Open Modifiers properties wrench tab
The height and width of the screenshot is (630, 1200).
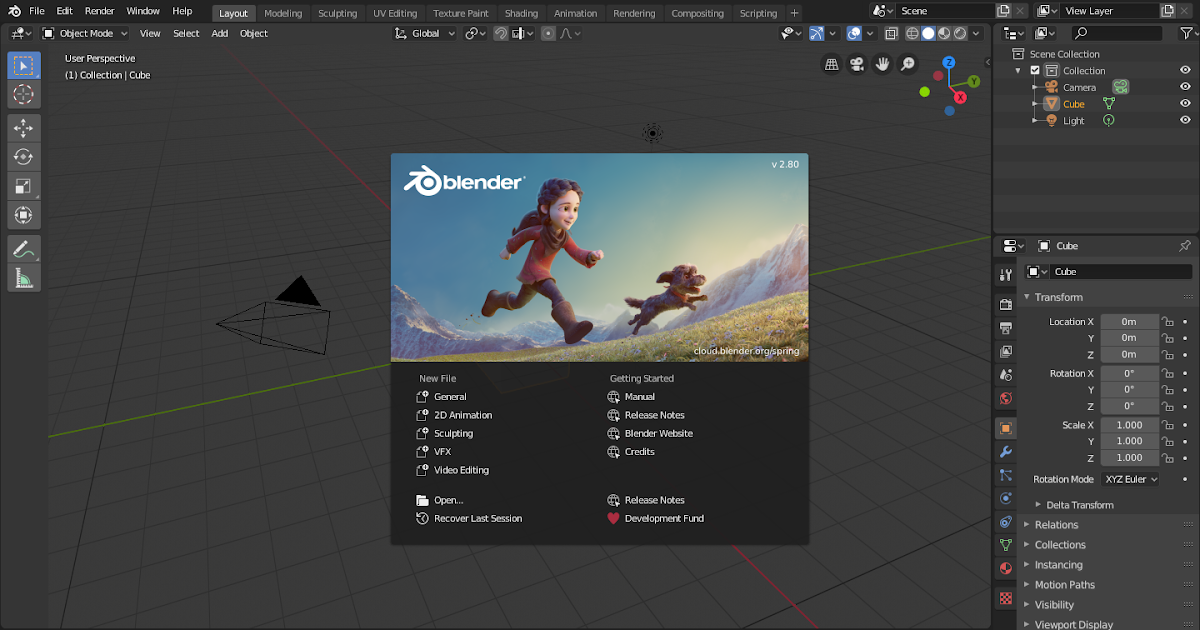point(1006,452)
